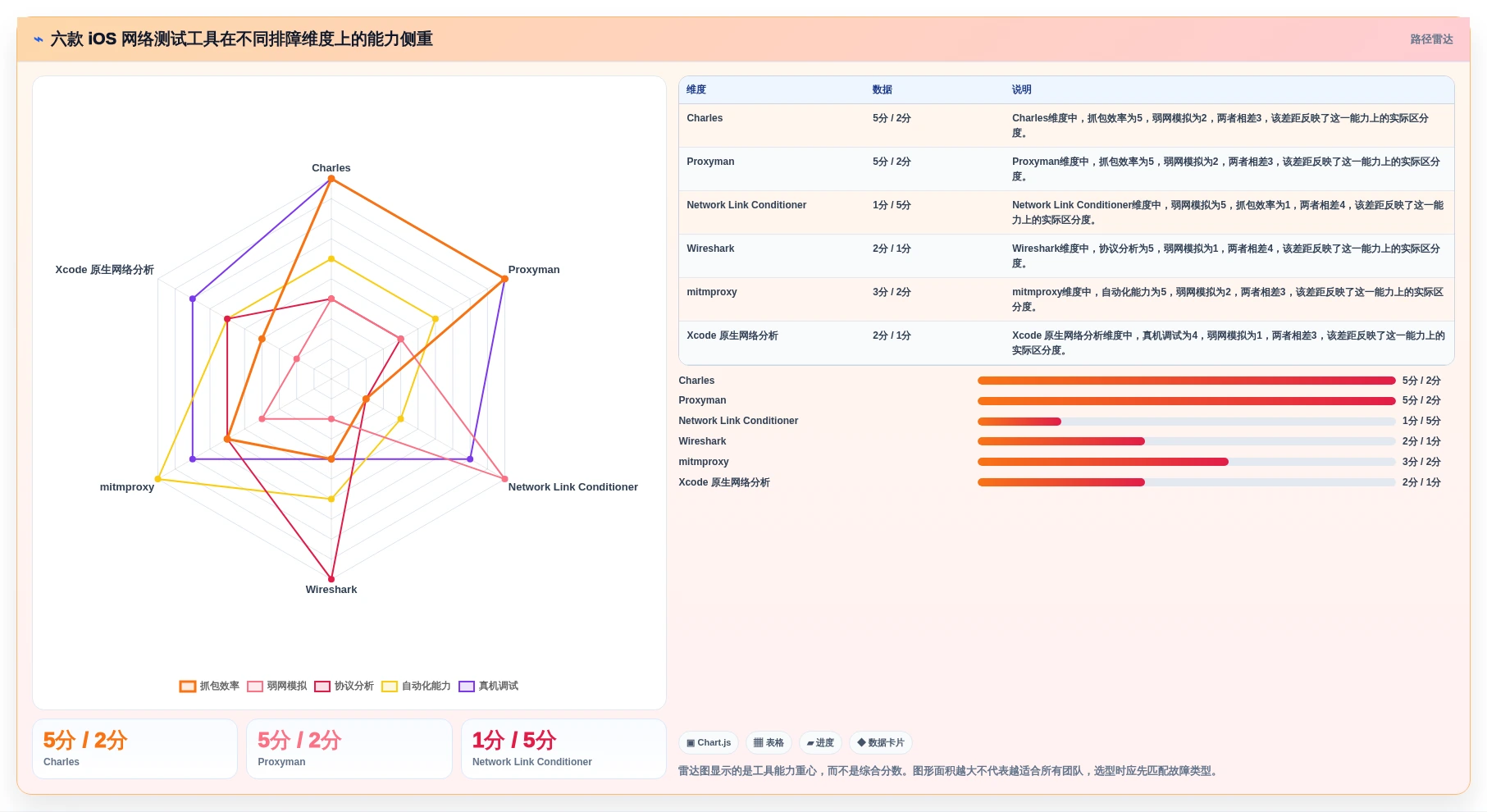The height and width of the screenshot is (812, 1487).
Task: Click the Network Link Conditioner progress bar
Action: 1186,422
